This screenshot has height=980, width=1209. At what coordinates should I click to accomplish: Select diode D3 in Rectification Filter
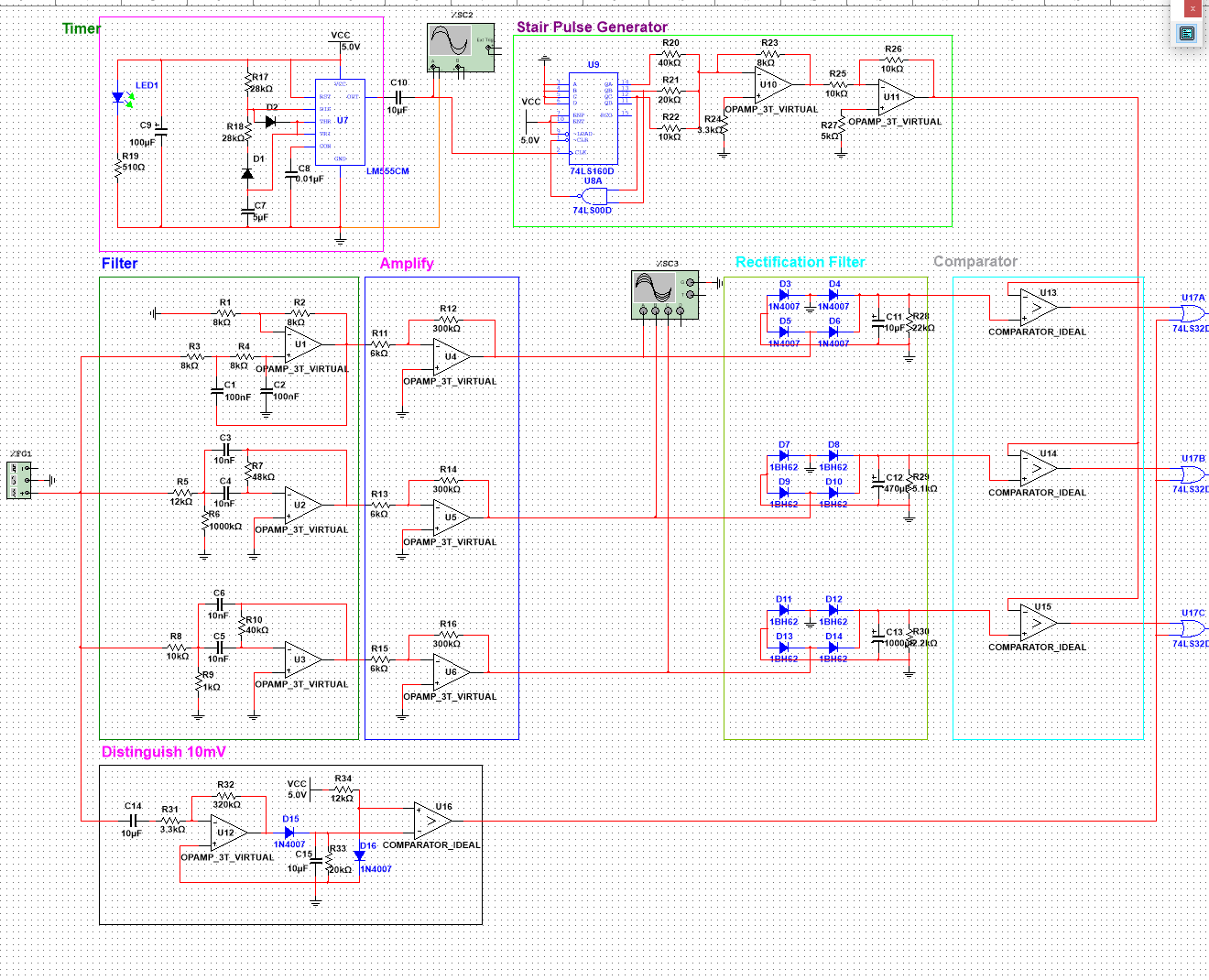(784, 295)
